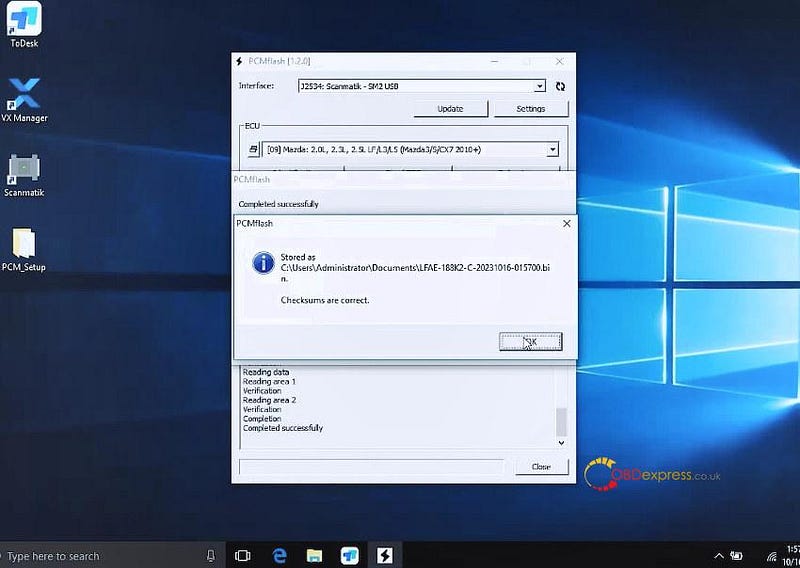Click the saved file path text
This screenshot has height=568, width=800.
point(415,273)
